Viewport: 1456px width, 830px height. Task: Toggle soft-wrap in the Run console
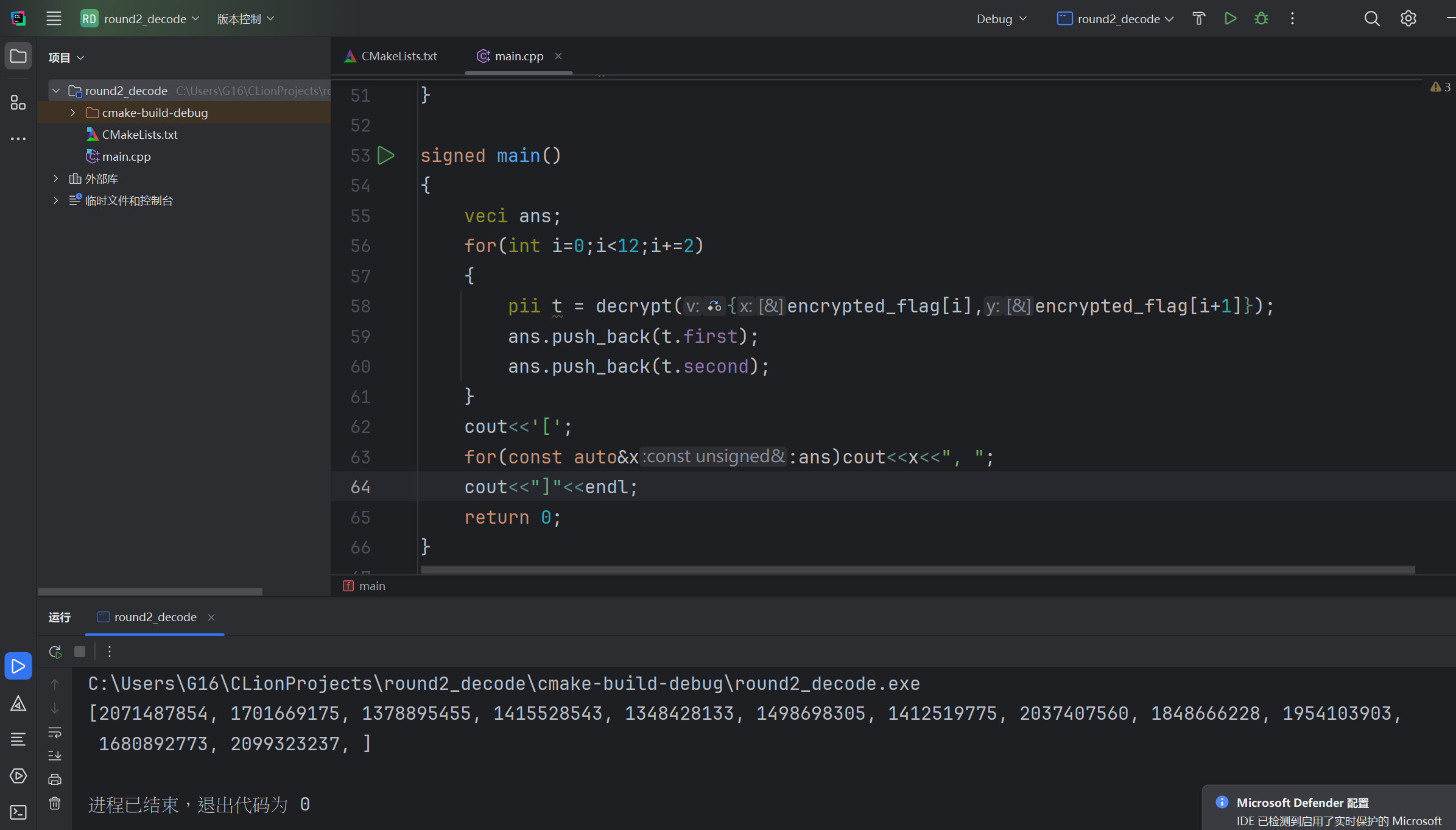point(55,732)
